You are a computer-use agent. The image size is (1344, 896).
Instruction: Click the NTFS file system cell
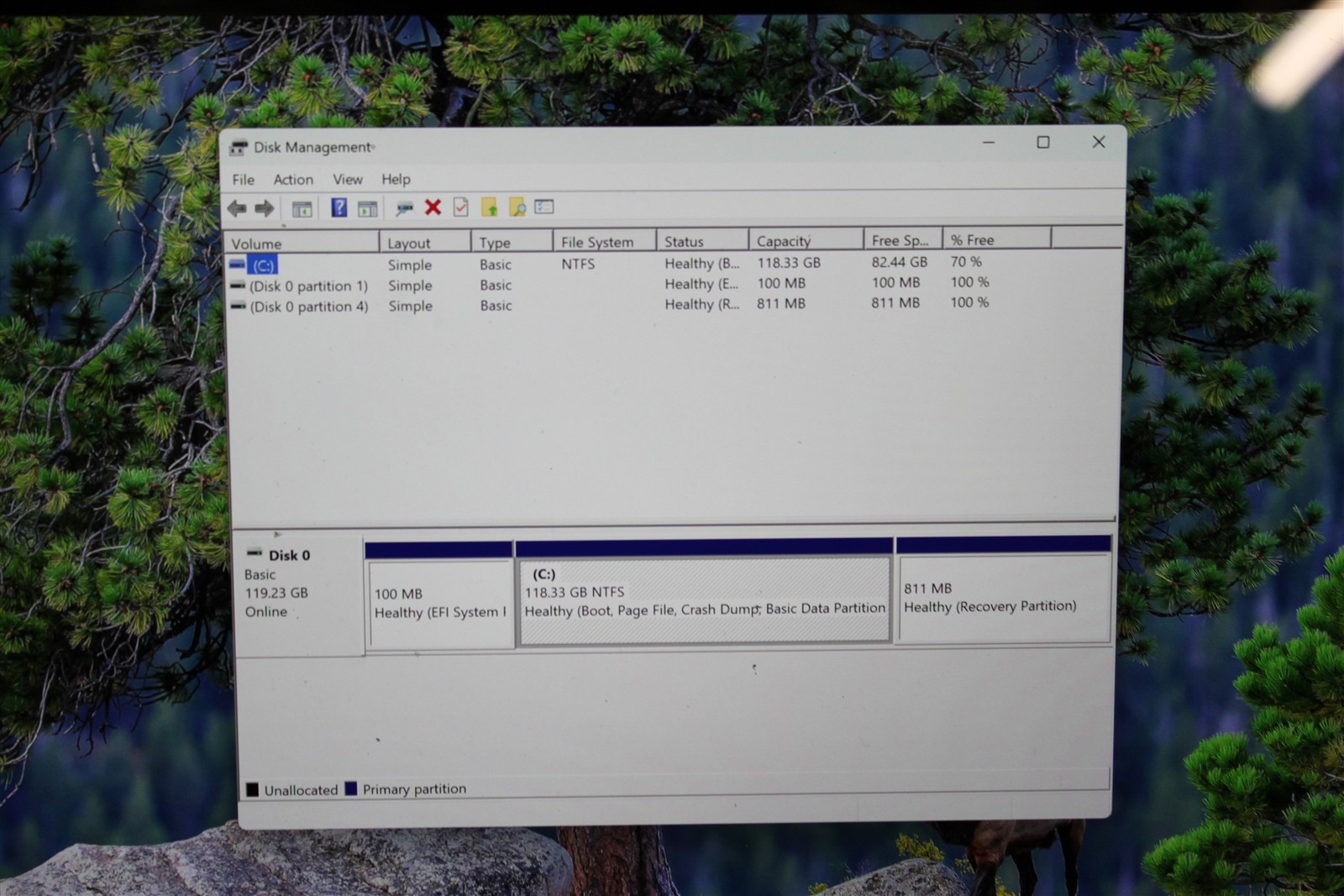point(578,264)
